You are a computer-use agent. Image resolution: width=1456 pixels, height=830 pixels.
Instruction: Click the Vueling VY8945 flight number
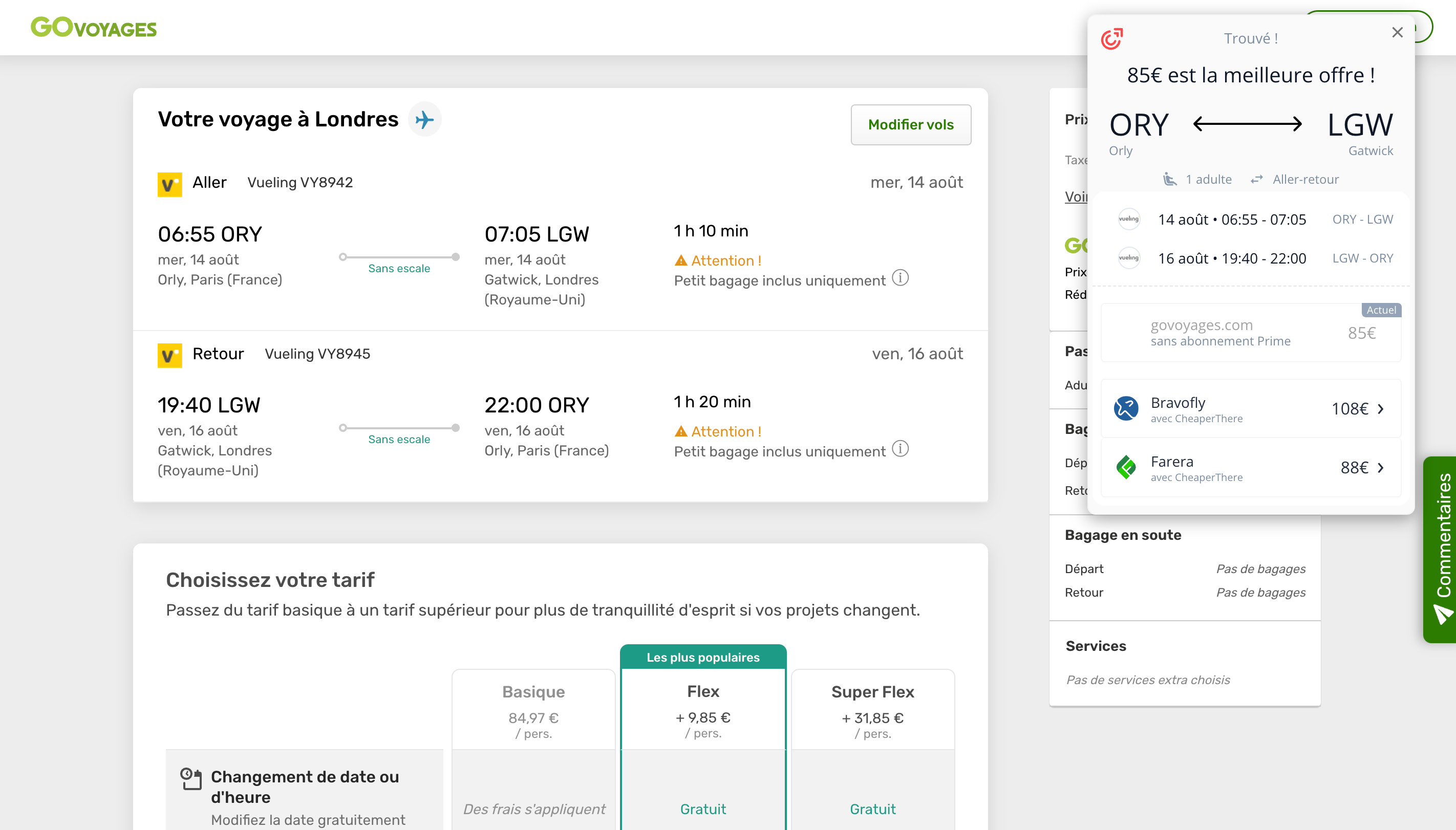(317, 354)
